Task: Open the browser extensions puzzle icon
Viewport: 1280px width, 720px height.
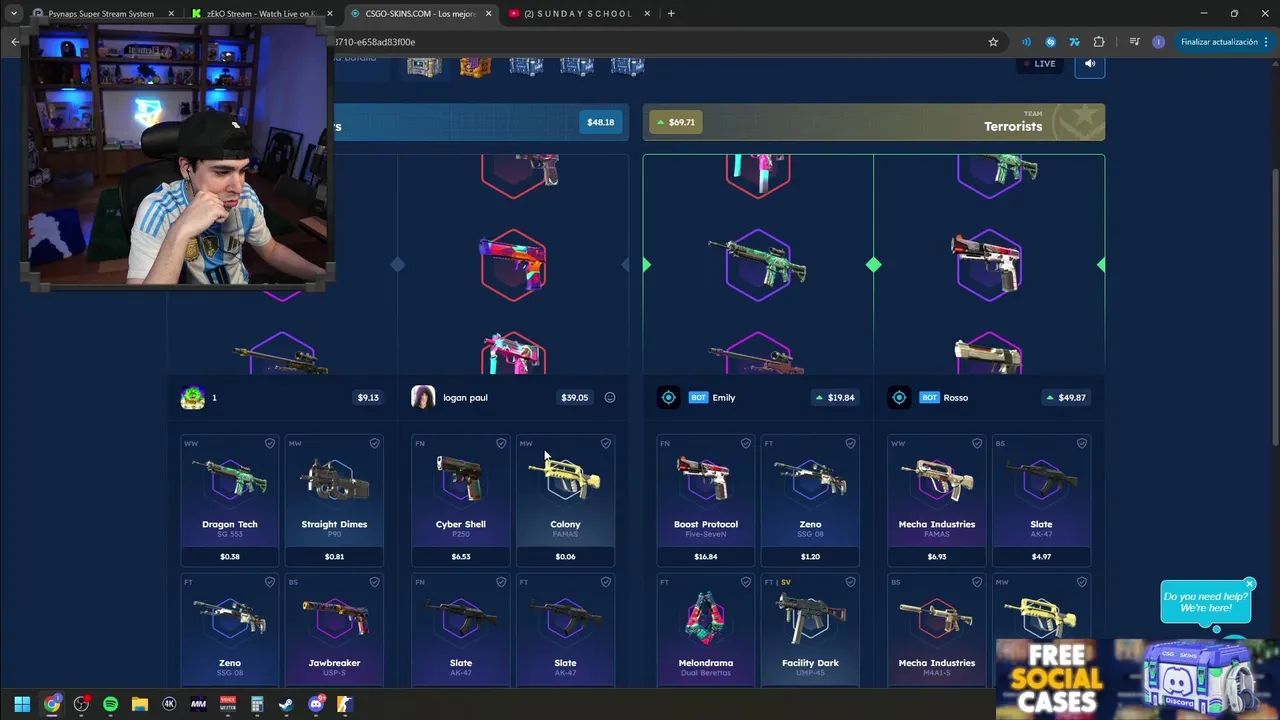Action: (1099, 42)
